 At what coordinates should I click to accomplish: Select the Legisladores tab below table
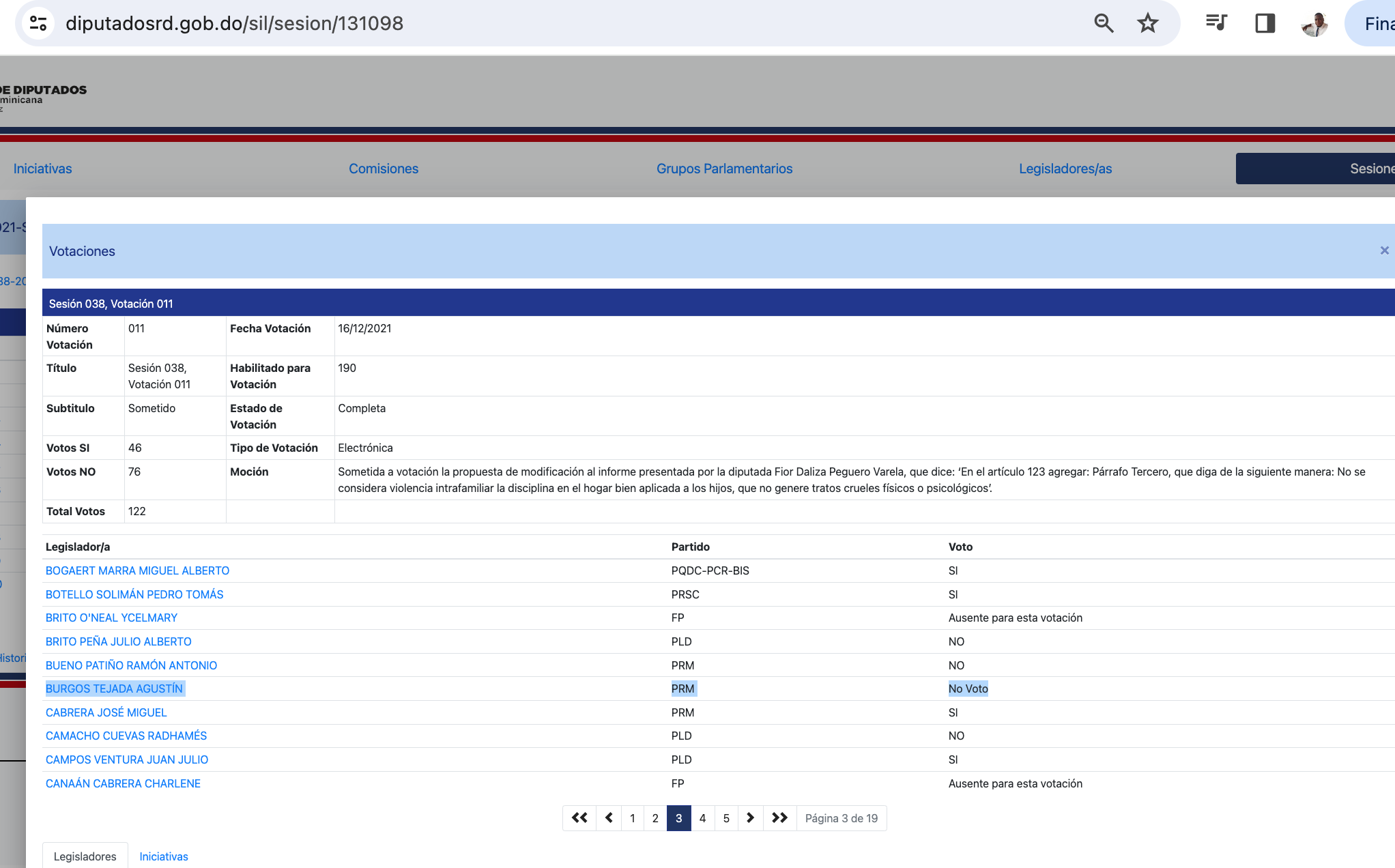[x=85, y=856]
